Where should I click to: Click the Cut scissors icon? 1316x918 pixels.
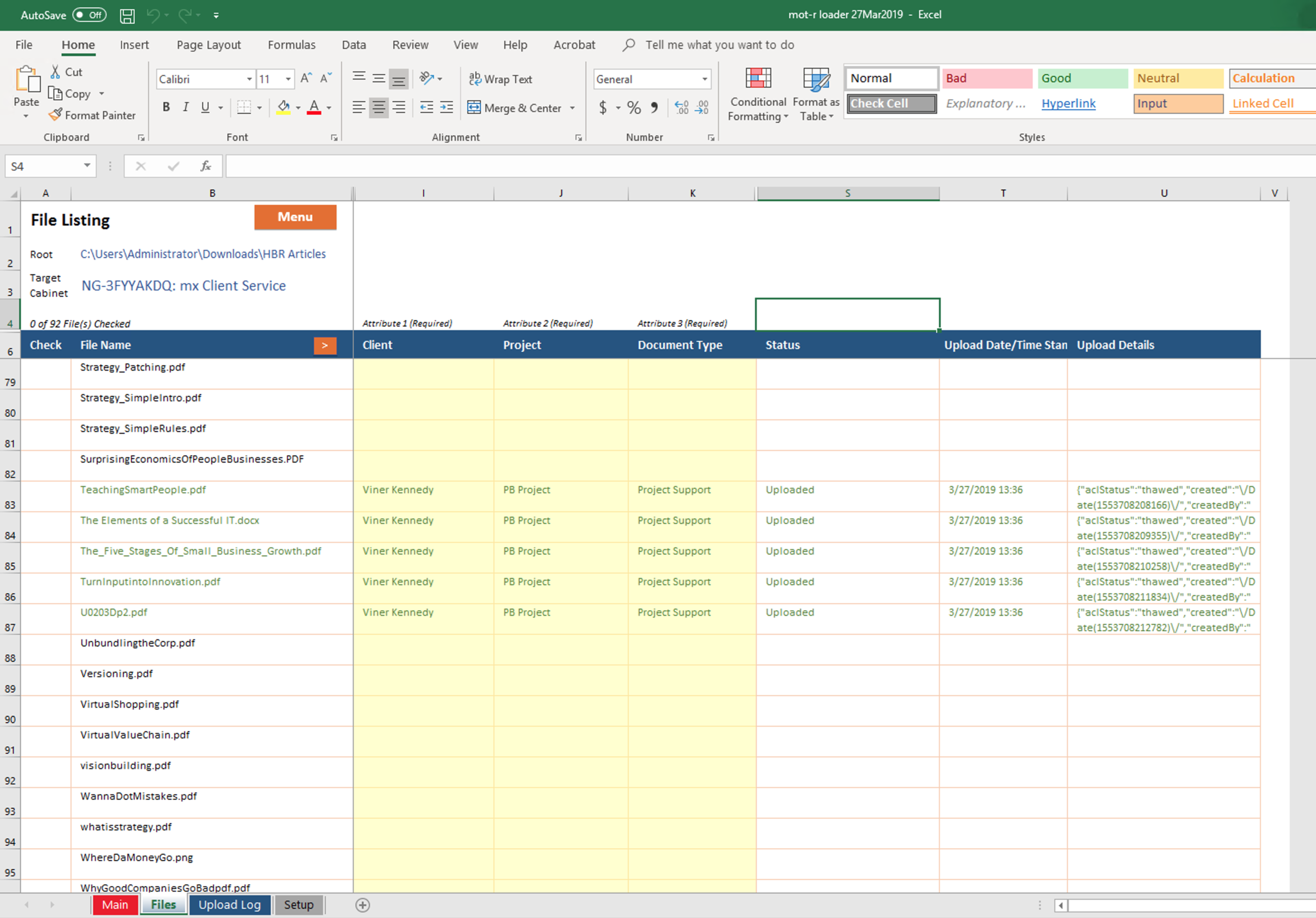(56, 72)
